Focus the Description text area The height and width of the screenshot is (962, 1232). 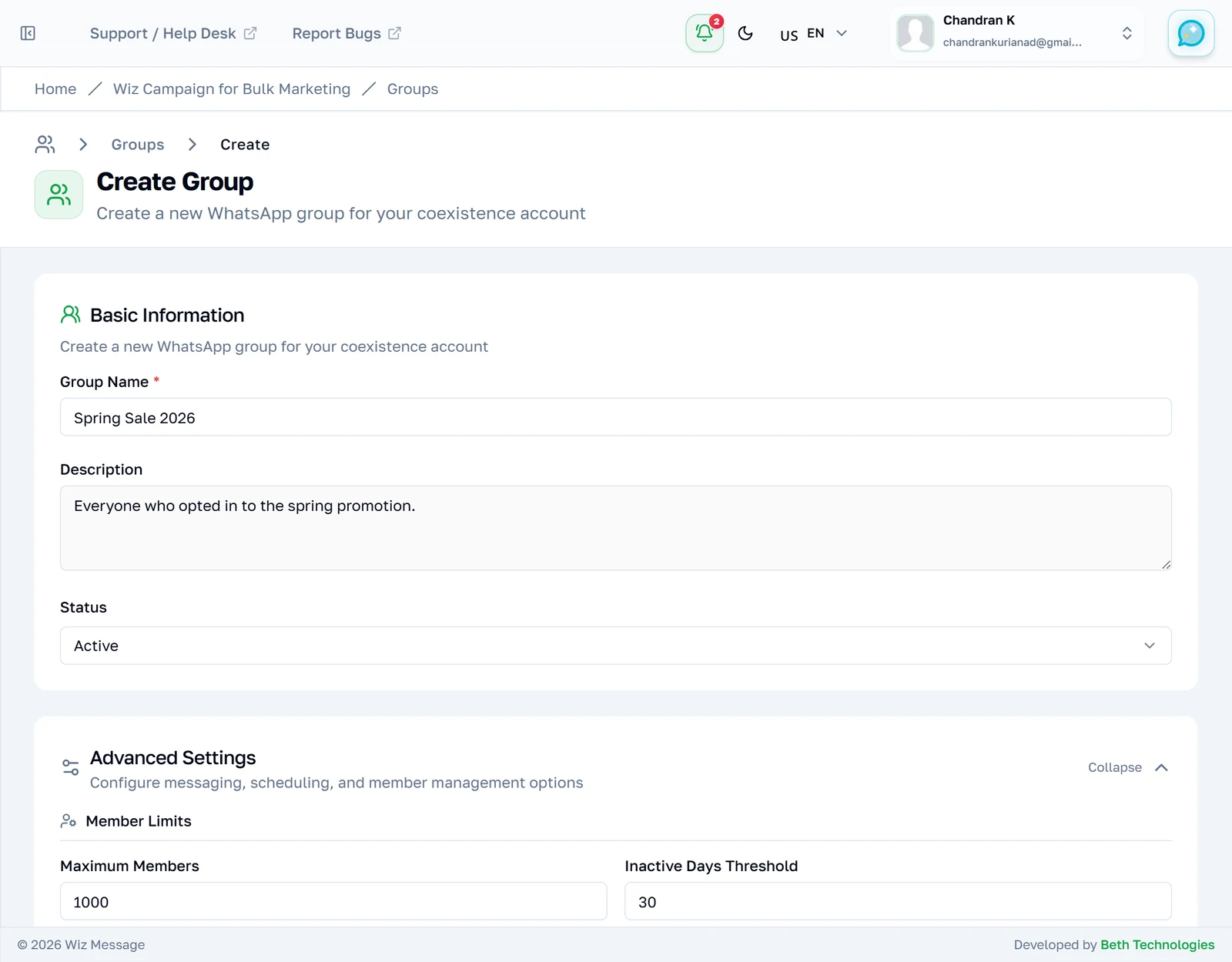(x=616, y=528)
